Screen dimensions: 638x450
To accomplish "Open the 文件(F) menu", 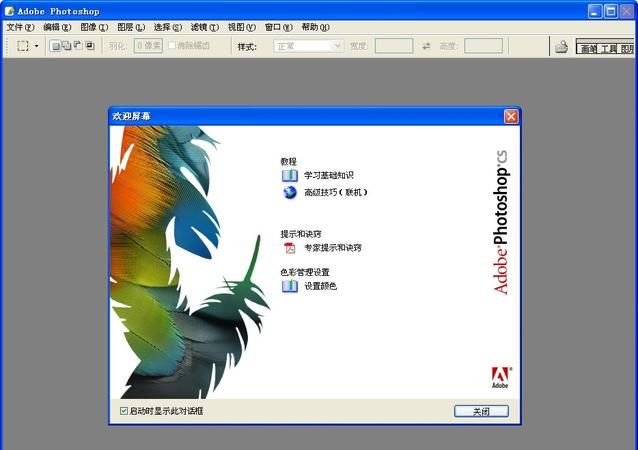I will click(20, 27).
